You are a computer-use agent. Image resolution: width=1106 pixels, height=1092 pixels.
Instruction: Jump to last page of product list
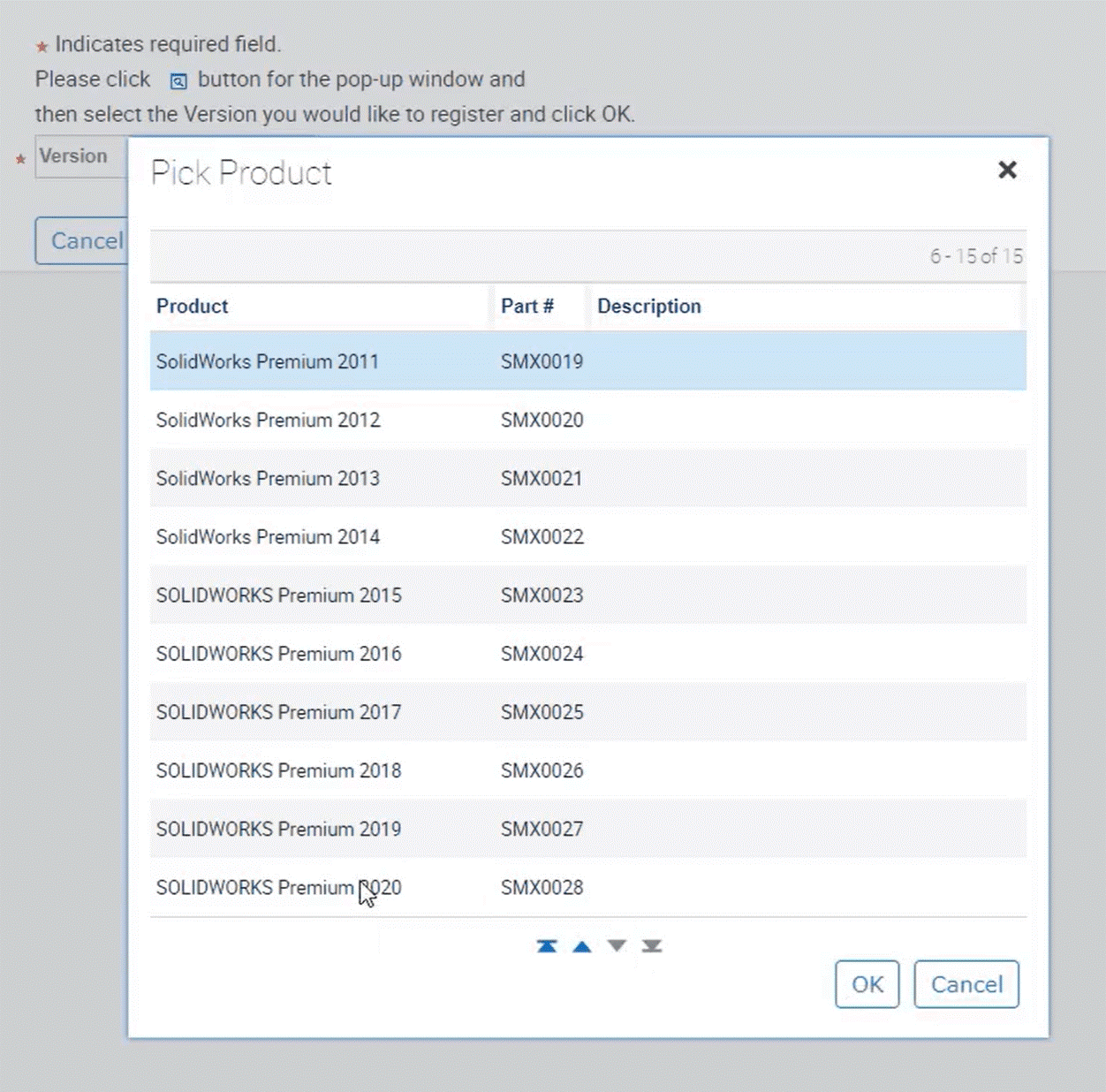pyautogui.click(x=652, y=946)
